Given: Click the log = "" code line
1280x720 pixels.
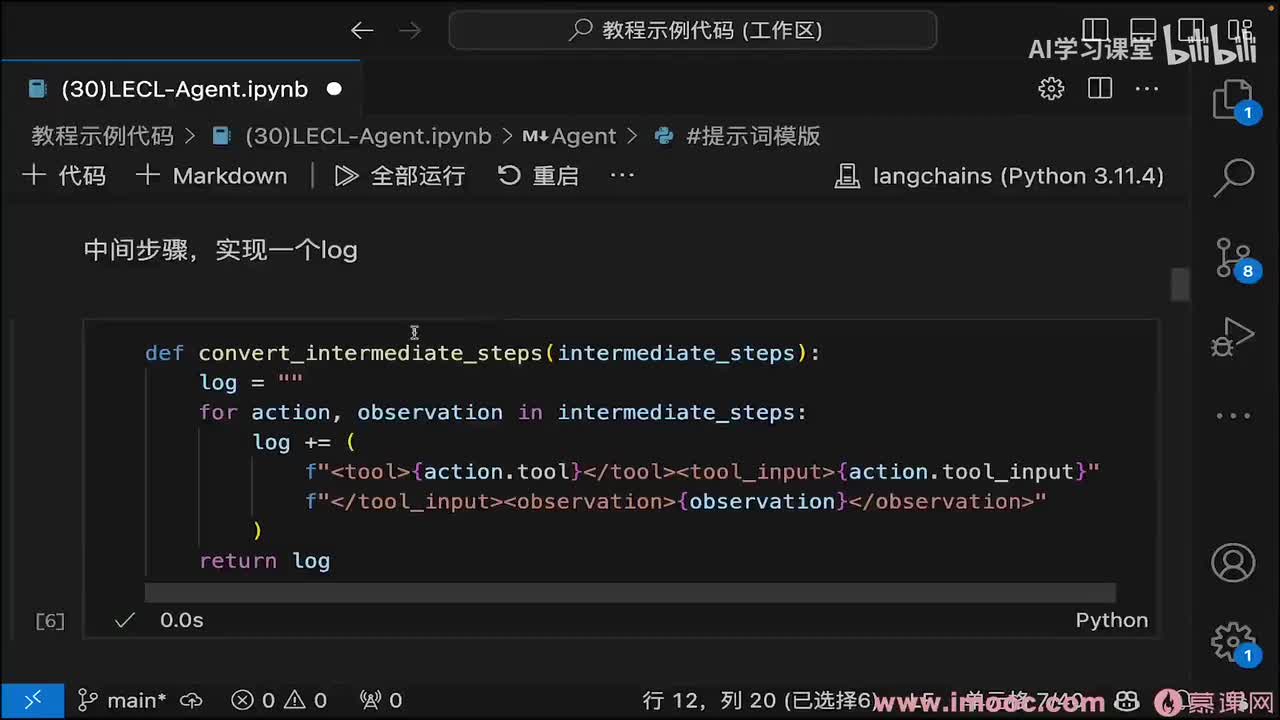Looking at the screenshot, I should pos(251,383).
